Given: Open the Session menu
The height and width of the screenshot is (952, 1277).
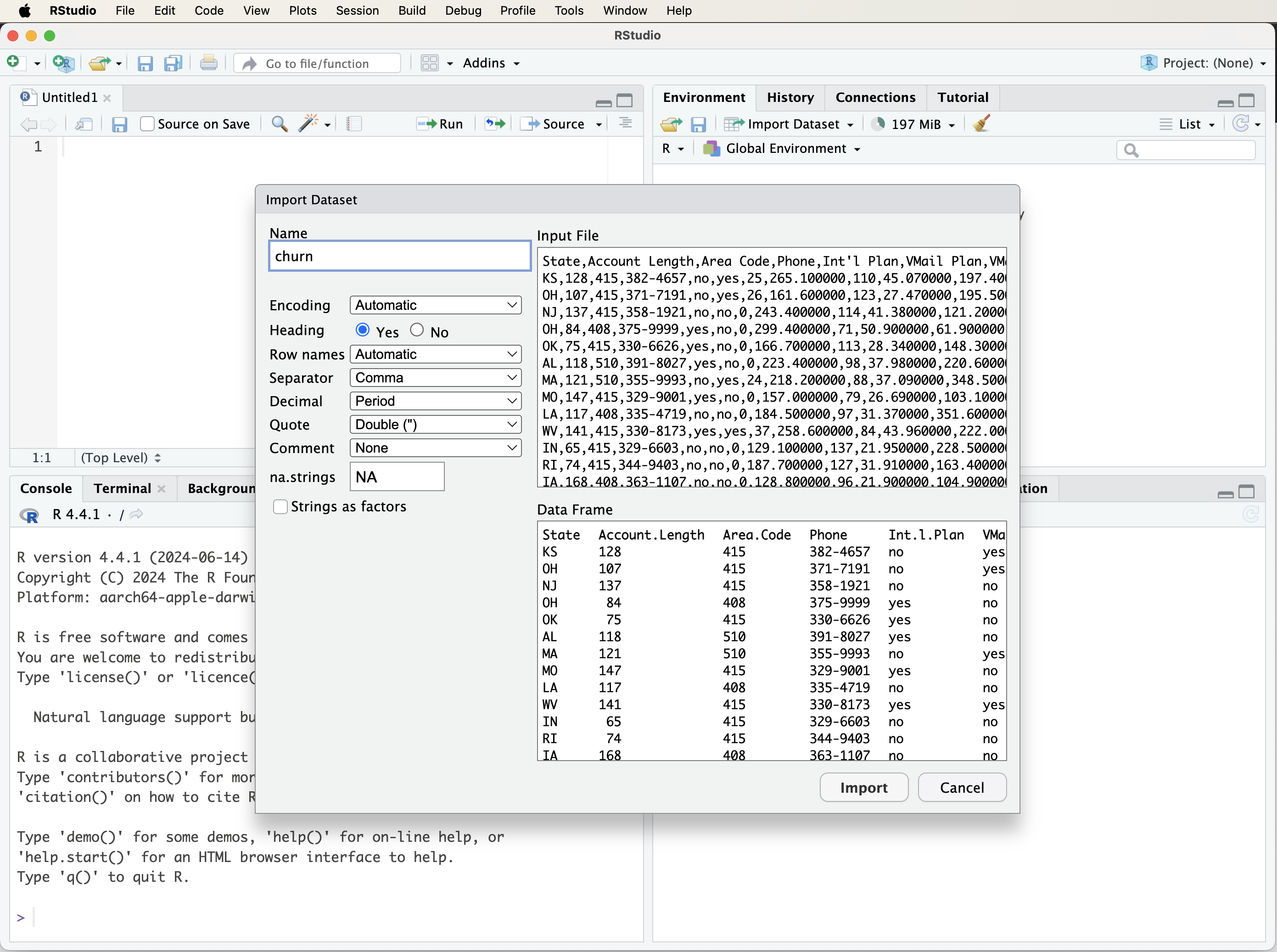Looking at the screenshot, I should coord(357,11).
